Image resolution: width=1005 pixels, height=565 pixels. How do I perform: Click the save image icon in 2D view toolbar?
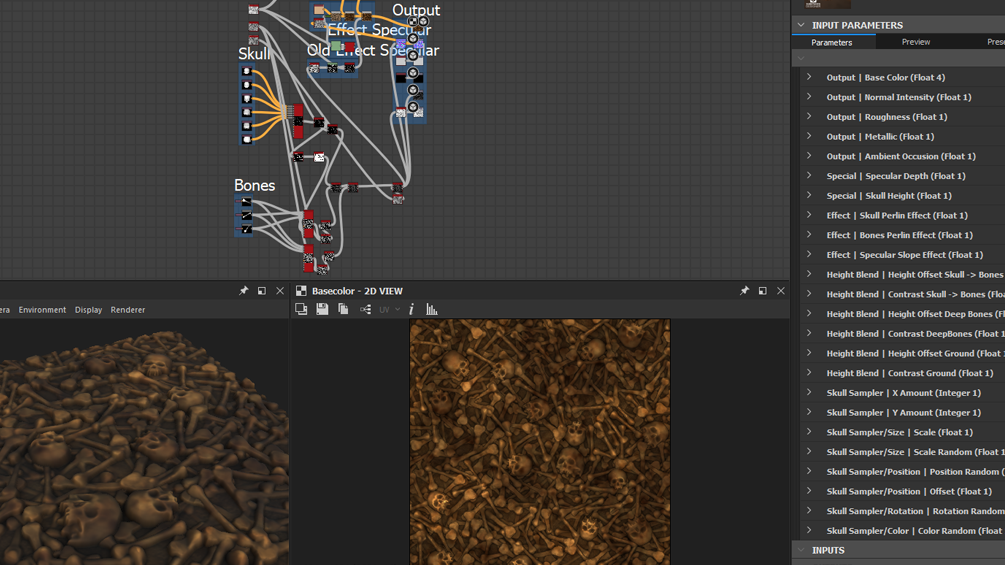pos(322,309)
